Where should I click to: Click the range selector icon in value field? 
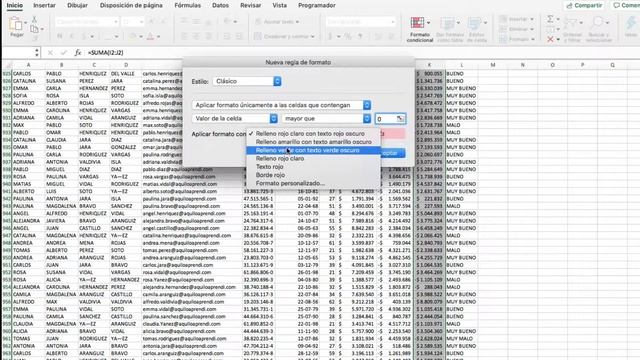tap(400, 119)
